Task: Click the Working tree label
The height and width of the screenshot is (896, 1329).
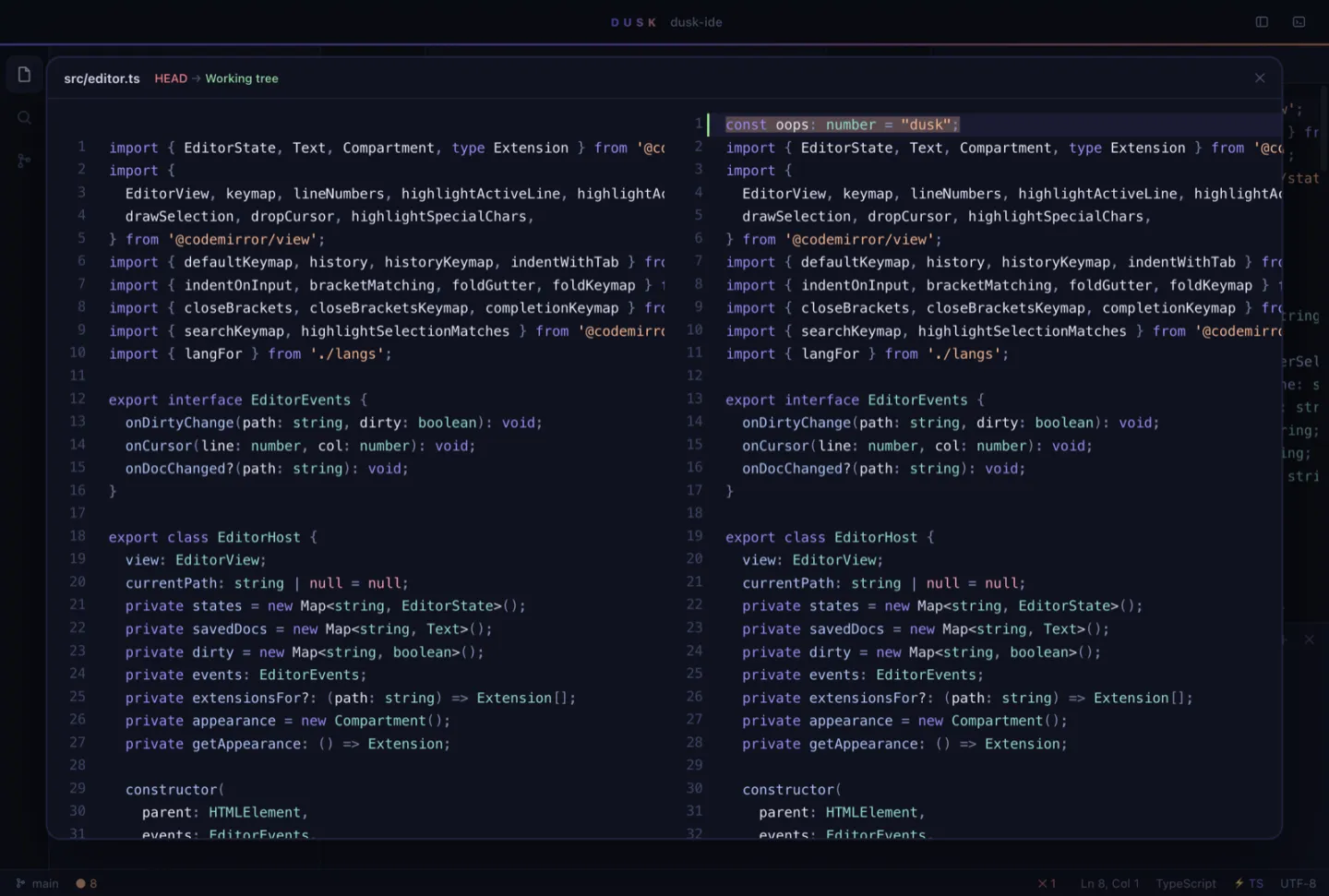Action: tap(242, 78)
